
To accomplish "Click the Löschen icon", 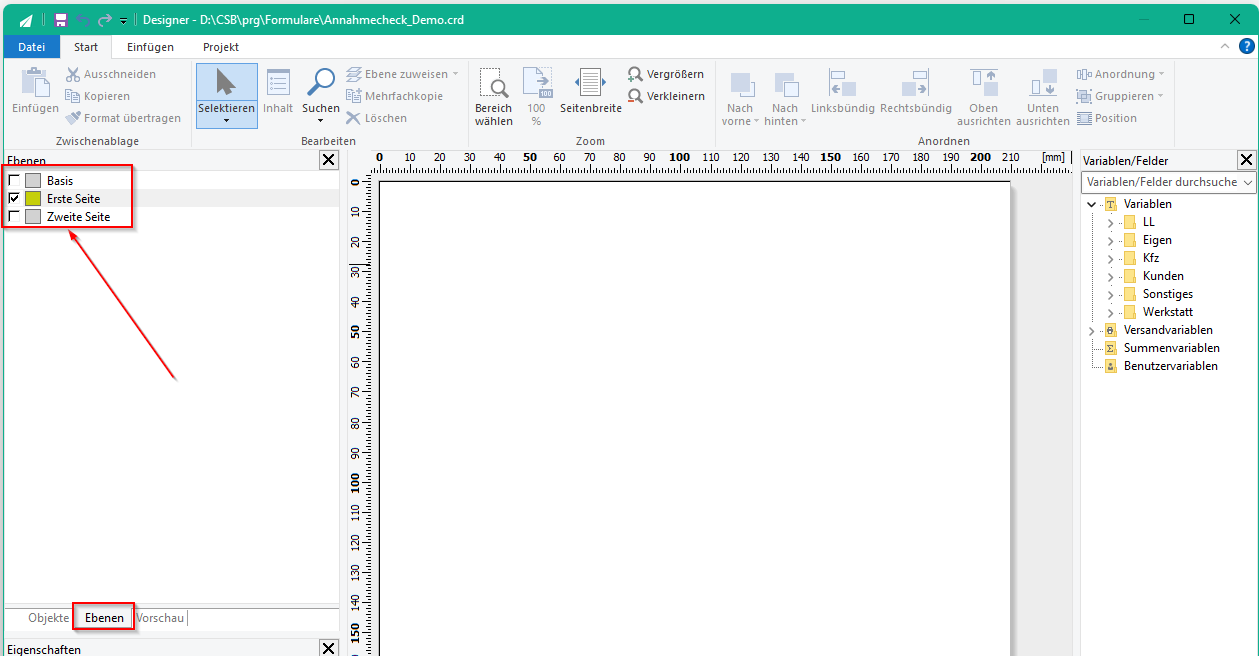I will (x=353, y=118).
